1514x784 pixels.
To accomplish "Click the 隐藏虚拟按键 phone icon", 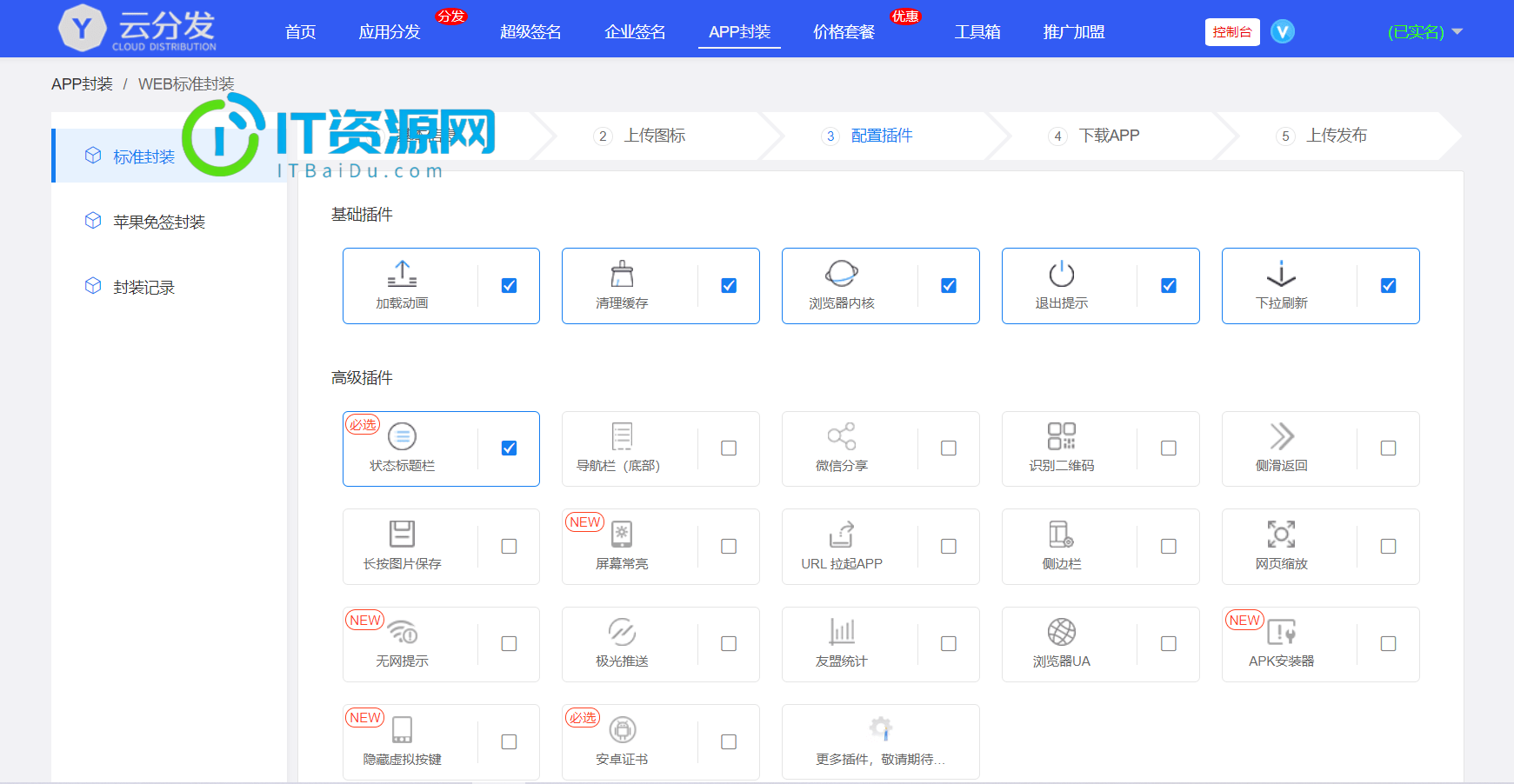I will click(x=402, y=729).
